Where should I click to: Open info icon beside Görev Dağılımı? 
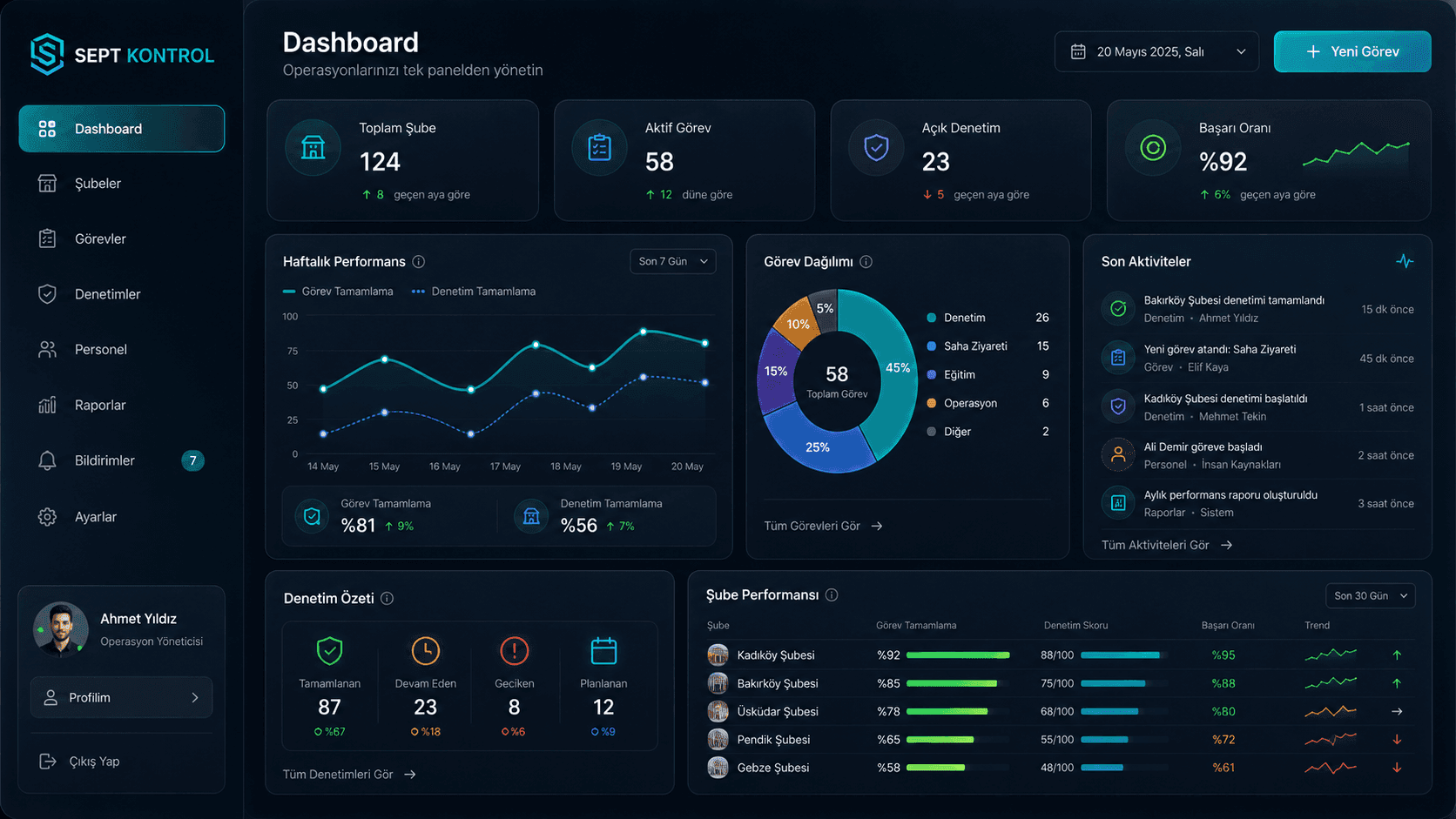[x=866, y=261]
